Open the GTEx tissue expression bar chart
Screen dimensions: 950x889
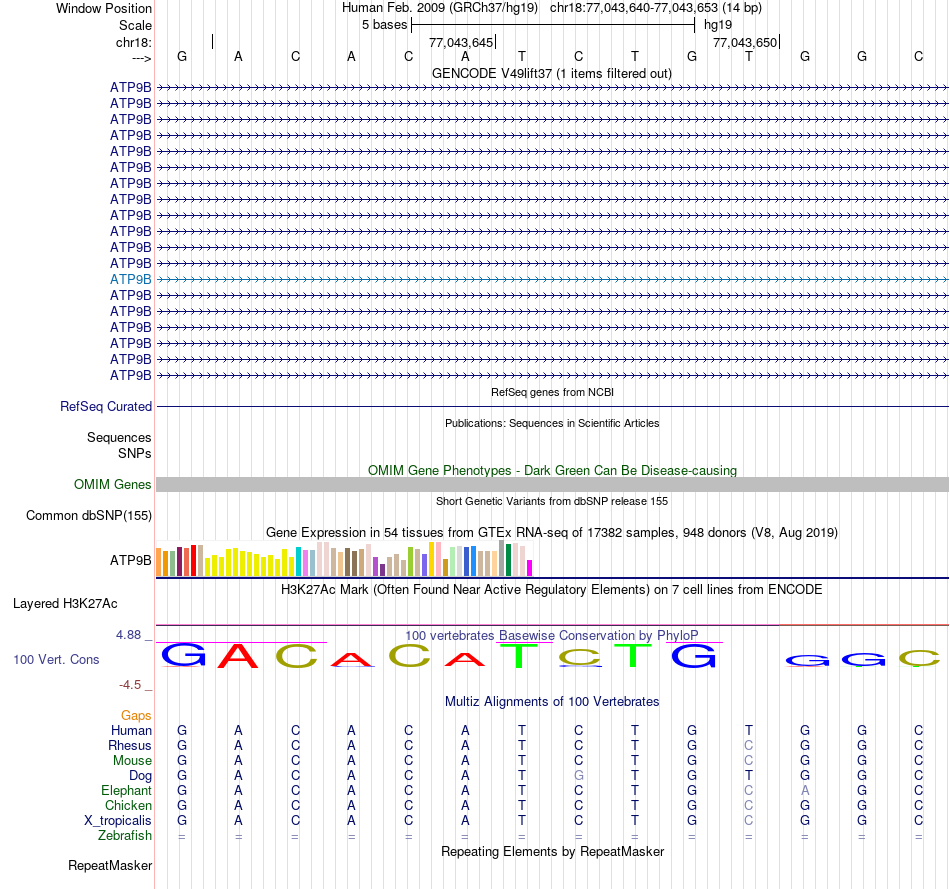[344, 558]
